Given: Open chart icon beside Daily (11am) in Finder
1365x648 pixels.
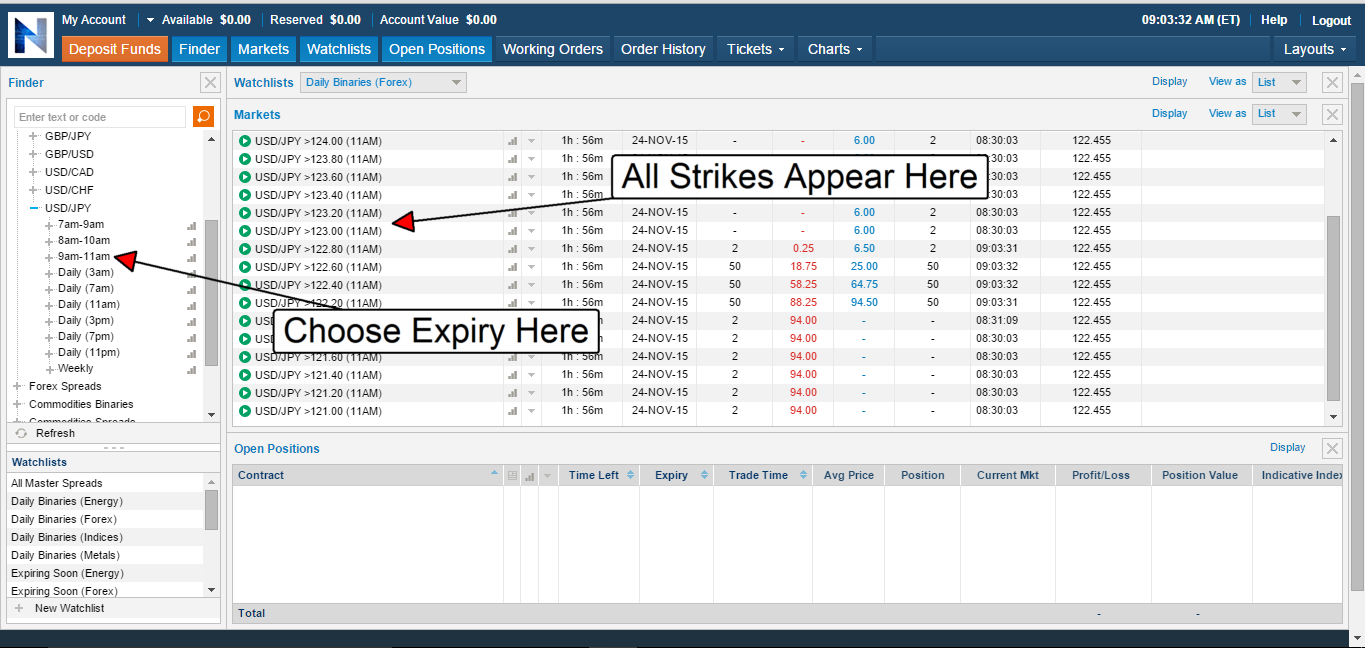Looking at the screenshot, I should click(192, 305).
